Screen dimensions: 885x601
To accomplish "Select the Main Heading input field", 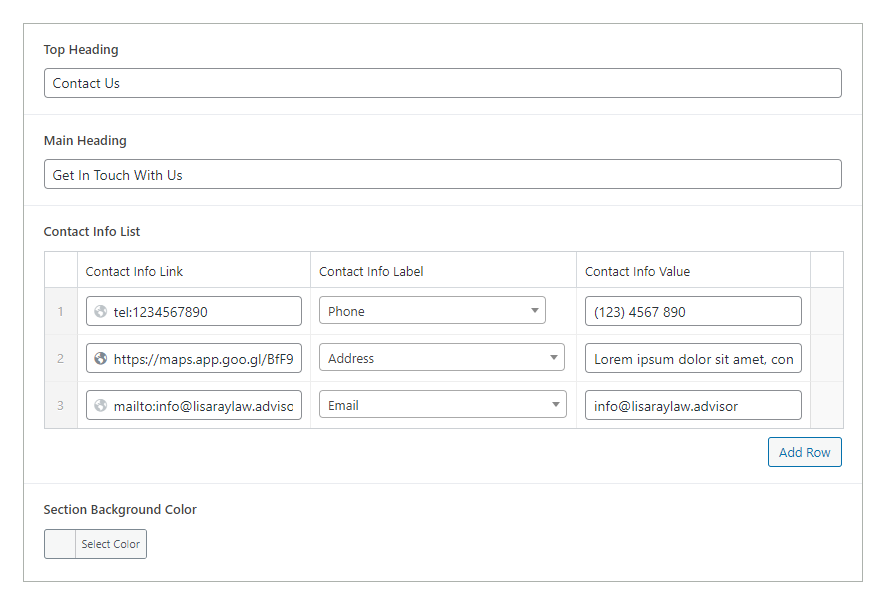I will [x=441, y=174].
